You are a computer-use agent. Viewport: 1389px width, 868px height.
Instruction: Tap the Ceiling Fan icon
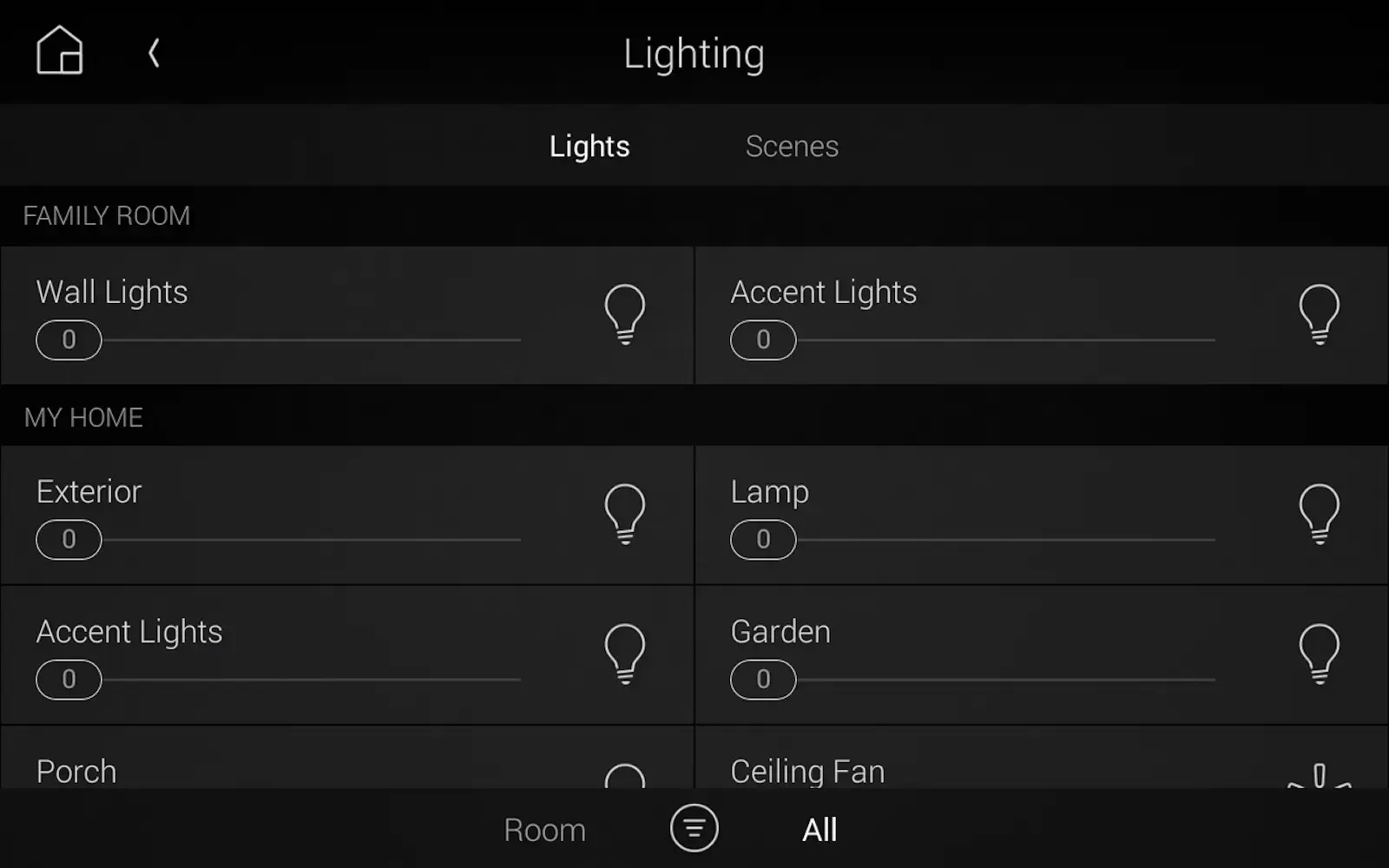(x=1319, y=775)
